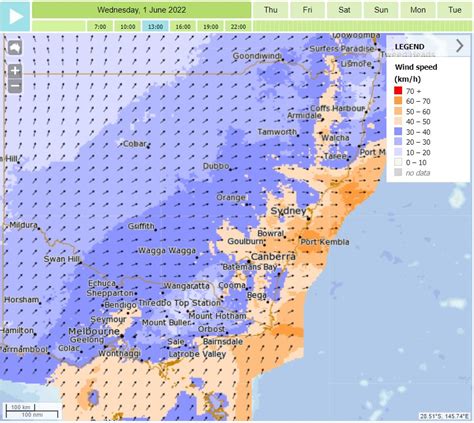Click the Wagga Wagga map label

(167, 251)
